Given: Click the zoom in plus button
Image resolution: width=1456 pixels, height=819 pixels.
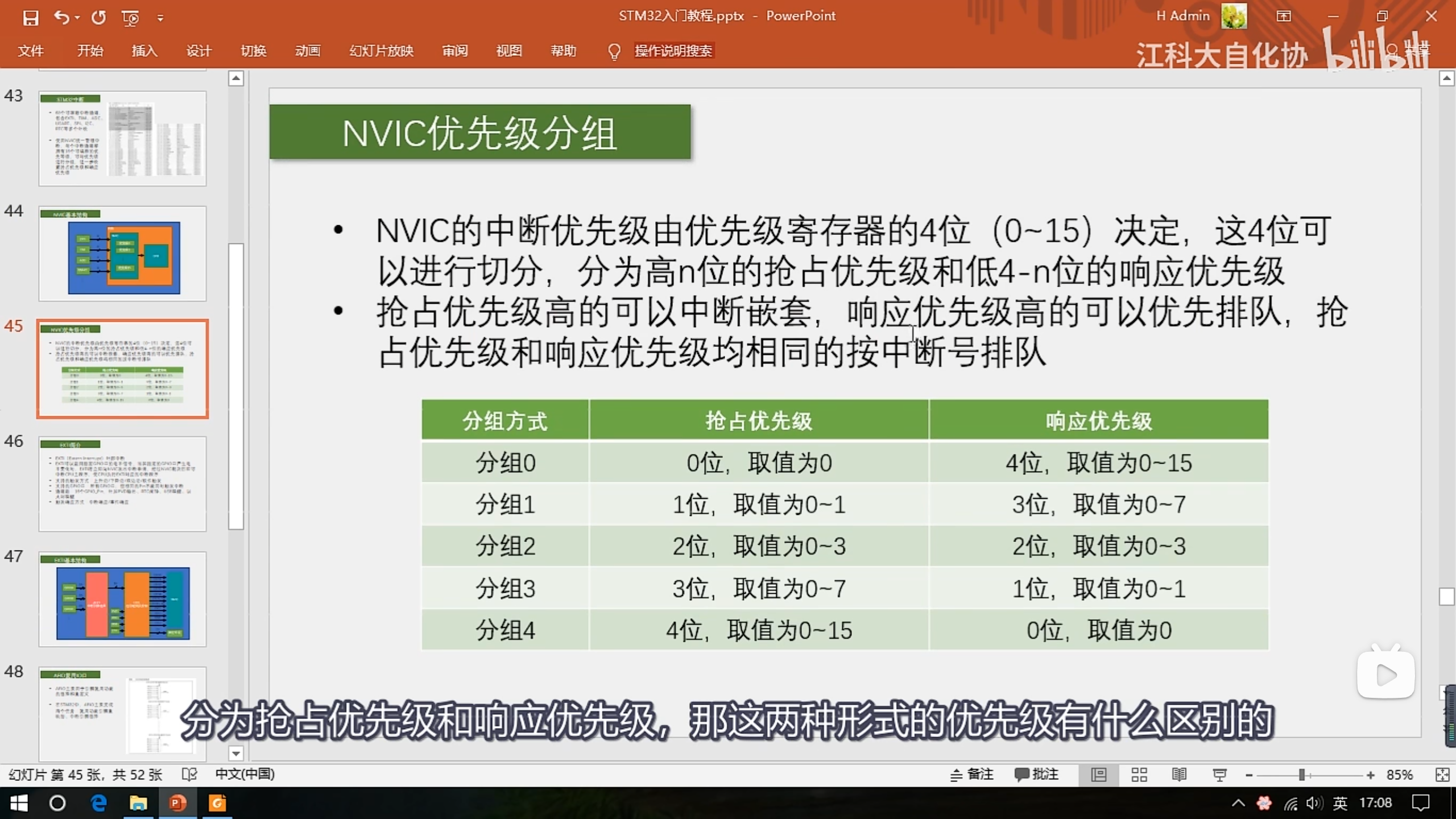Looking at the screenshot, I should 1371,775.
